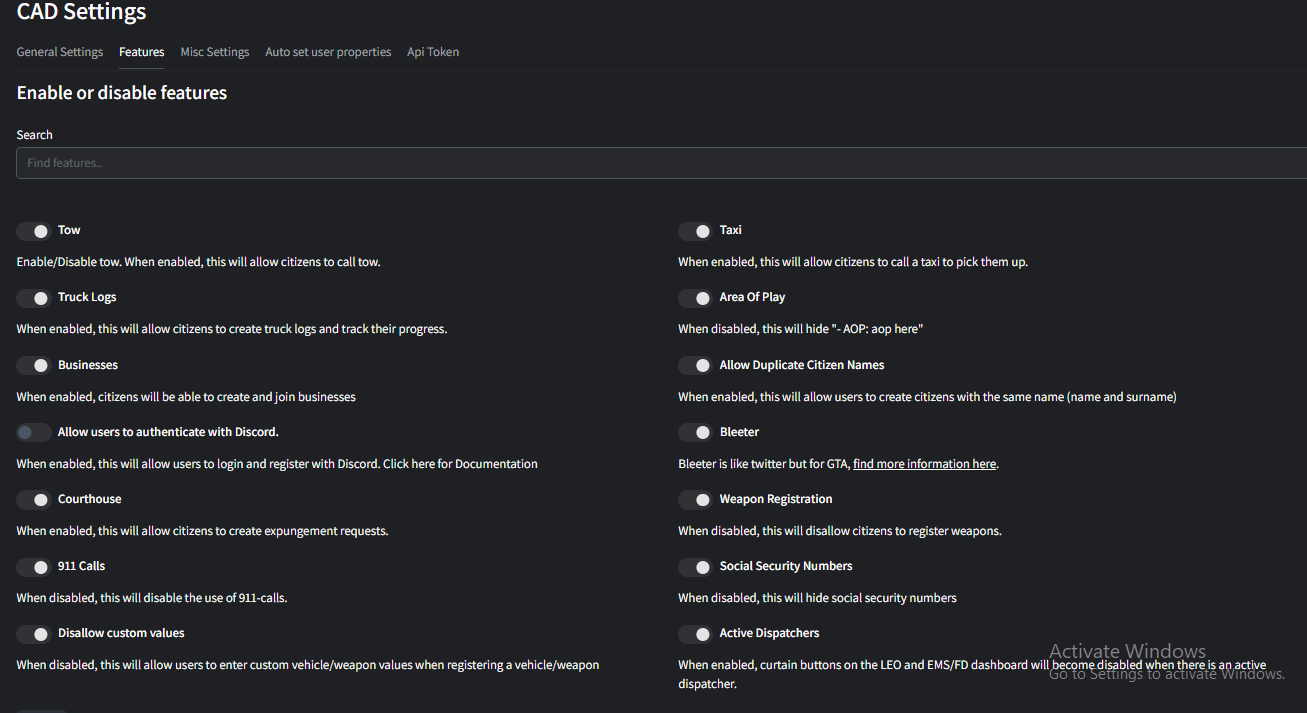Image resolution: width=1307 pixels, height=713 pixels.
Task: Toggle the Truck Logs switch
Action: 34,298
